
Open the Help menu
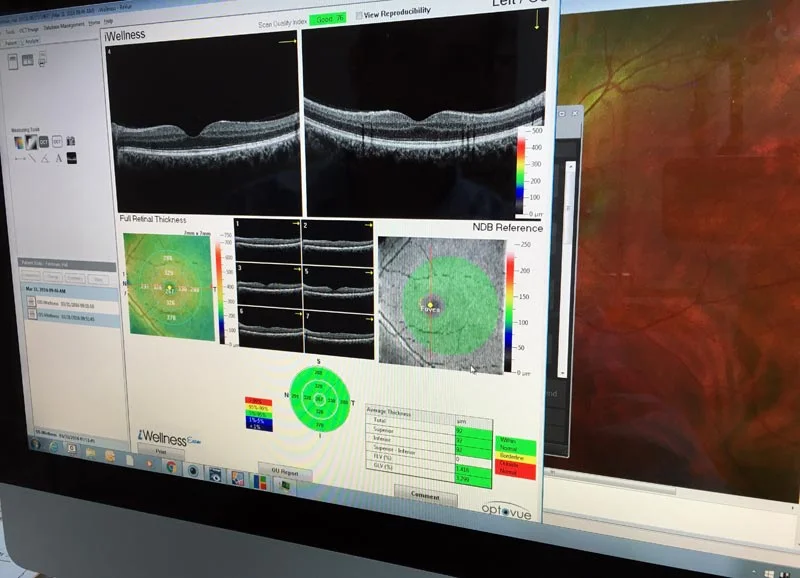pos(108,21)
